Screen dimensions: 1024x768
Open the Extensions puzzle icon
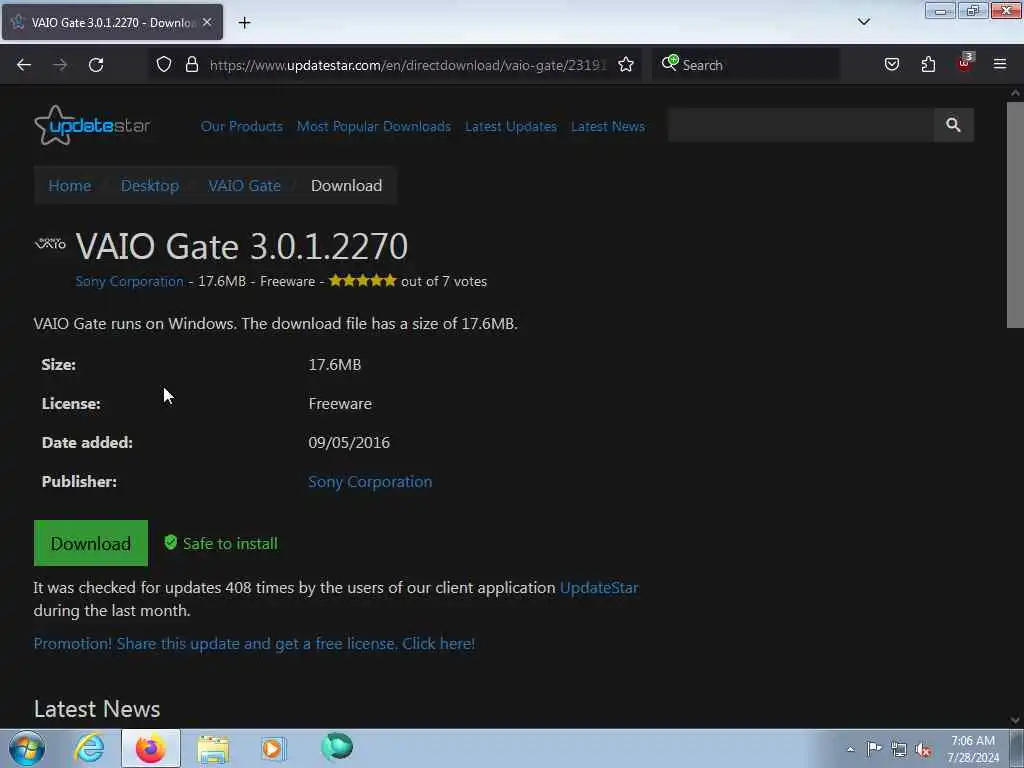[x=928, y=65]
